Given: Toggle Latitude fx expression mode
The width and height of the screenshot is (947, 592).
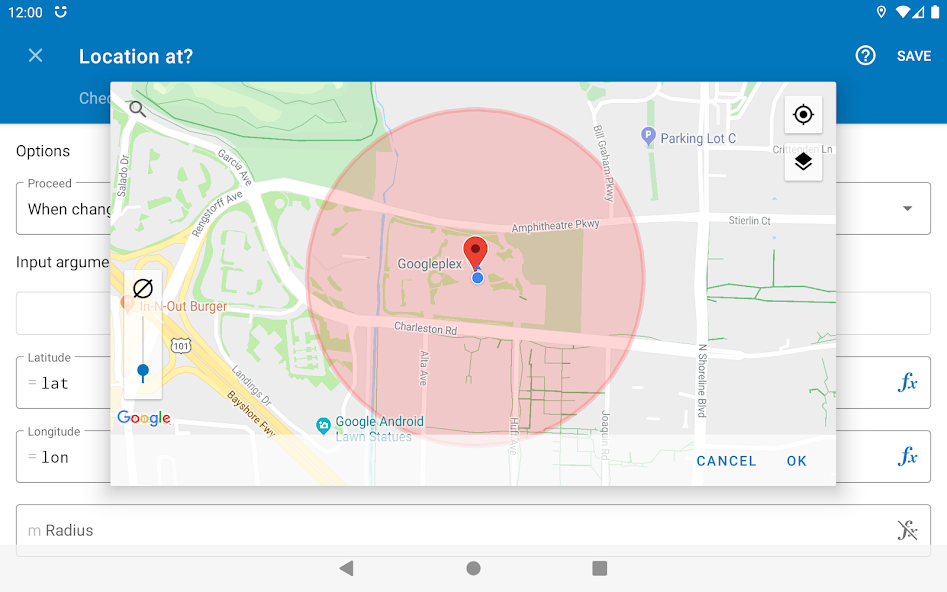Looking at the screenshot, I should (907, 382).
